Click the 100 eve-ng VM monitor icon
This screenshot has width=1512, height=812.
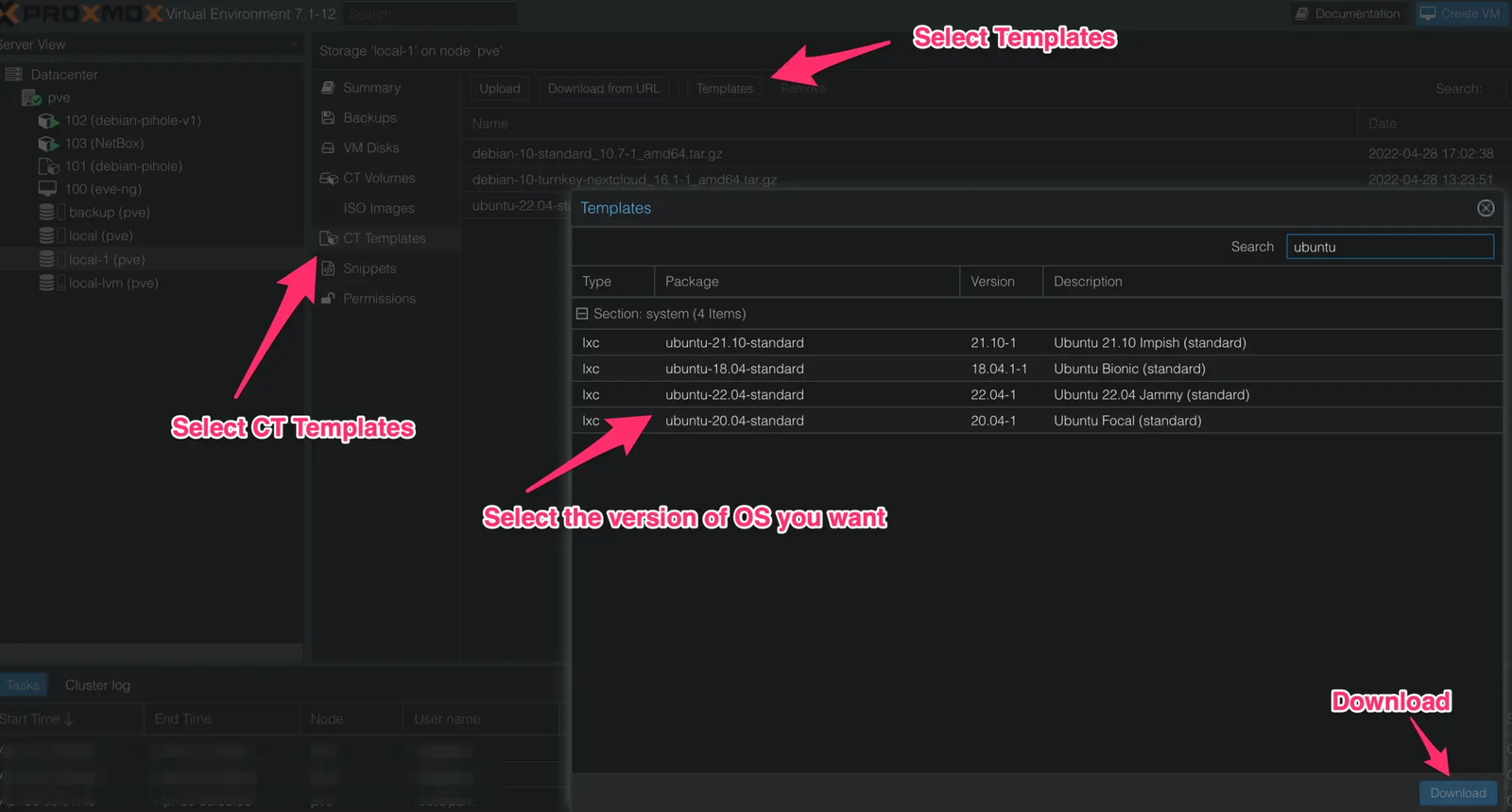tap(47, 189)
